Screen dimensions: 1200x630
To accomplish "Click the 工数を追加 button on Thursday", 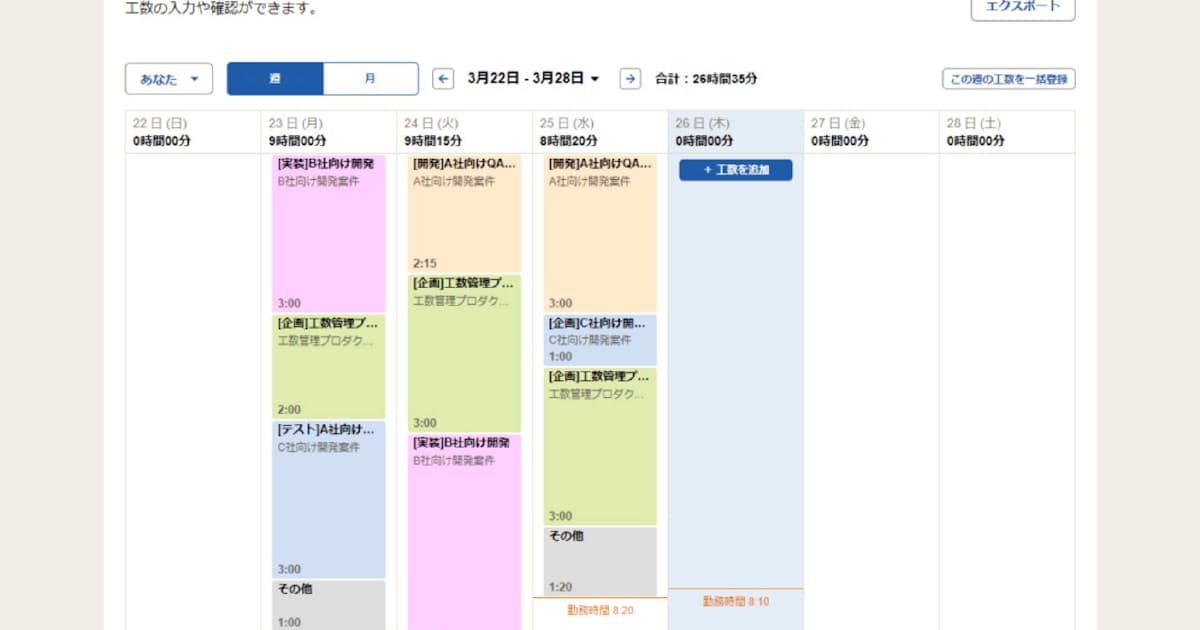I will pyautogui.click(x=735, y=169).
